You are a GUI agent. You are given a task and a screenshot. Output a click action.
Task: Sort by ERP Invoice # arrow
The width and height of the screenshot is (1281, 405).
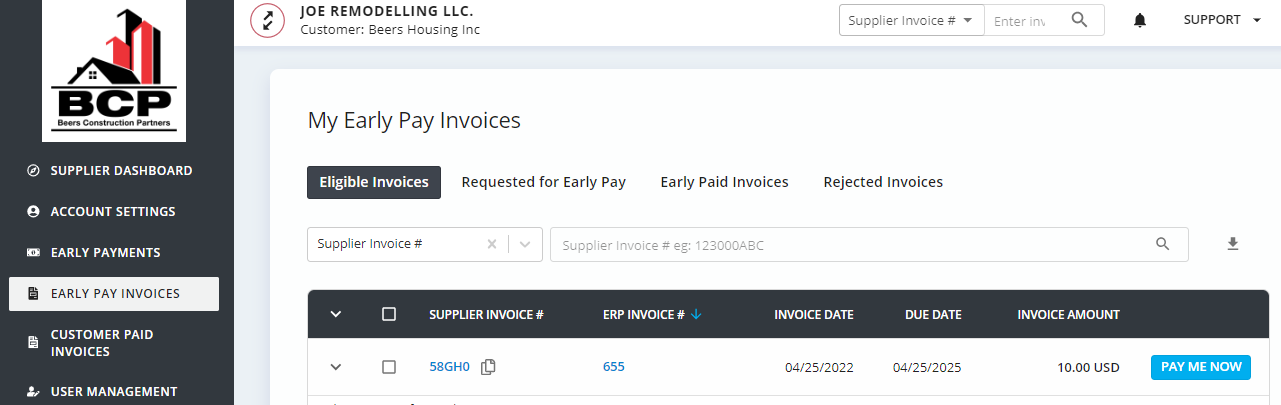click(x=696, y=315)
